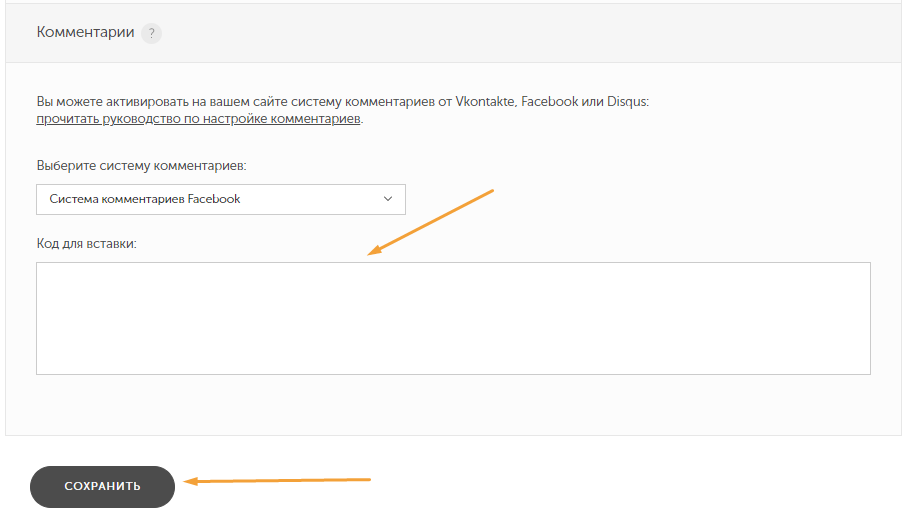910x523 pixels.
Task: Open the Система комментариев Facebook combo box
Action: coord(221,200)
